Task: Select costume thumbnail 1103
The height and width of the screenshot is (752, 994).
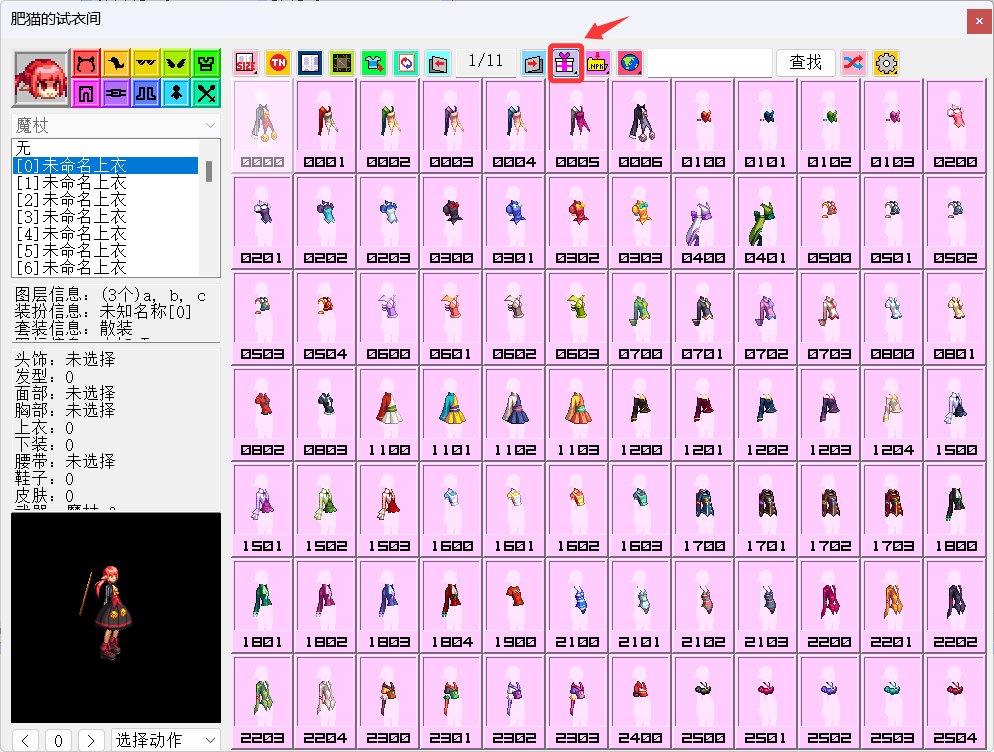Action: coord(578,414)
